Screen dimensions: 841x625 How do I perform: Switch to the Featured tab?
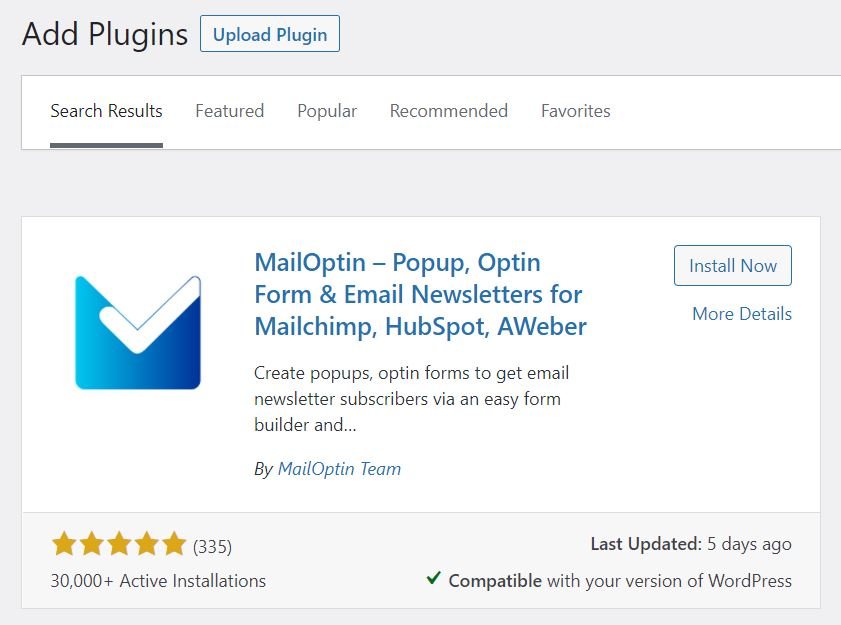pyautogui.click(x=230, y=111)
